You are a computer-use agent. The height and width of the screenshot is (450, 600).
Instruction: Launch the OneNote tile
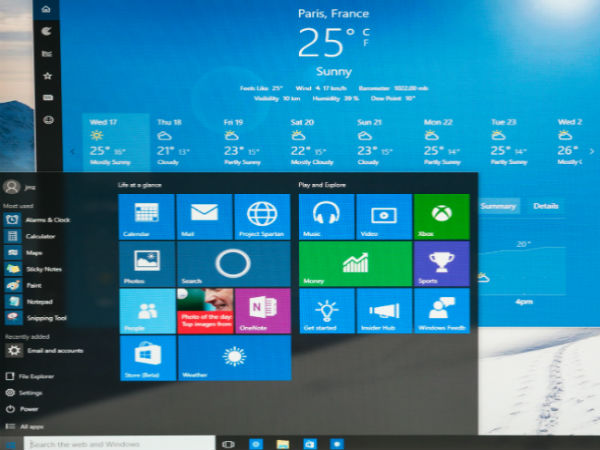(x=262, y=310)
